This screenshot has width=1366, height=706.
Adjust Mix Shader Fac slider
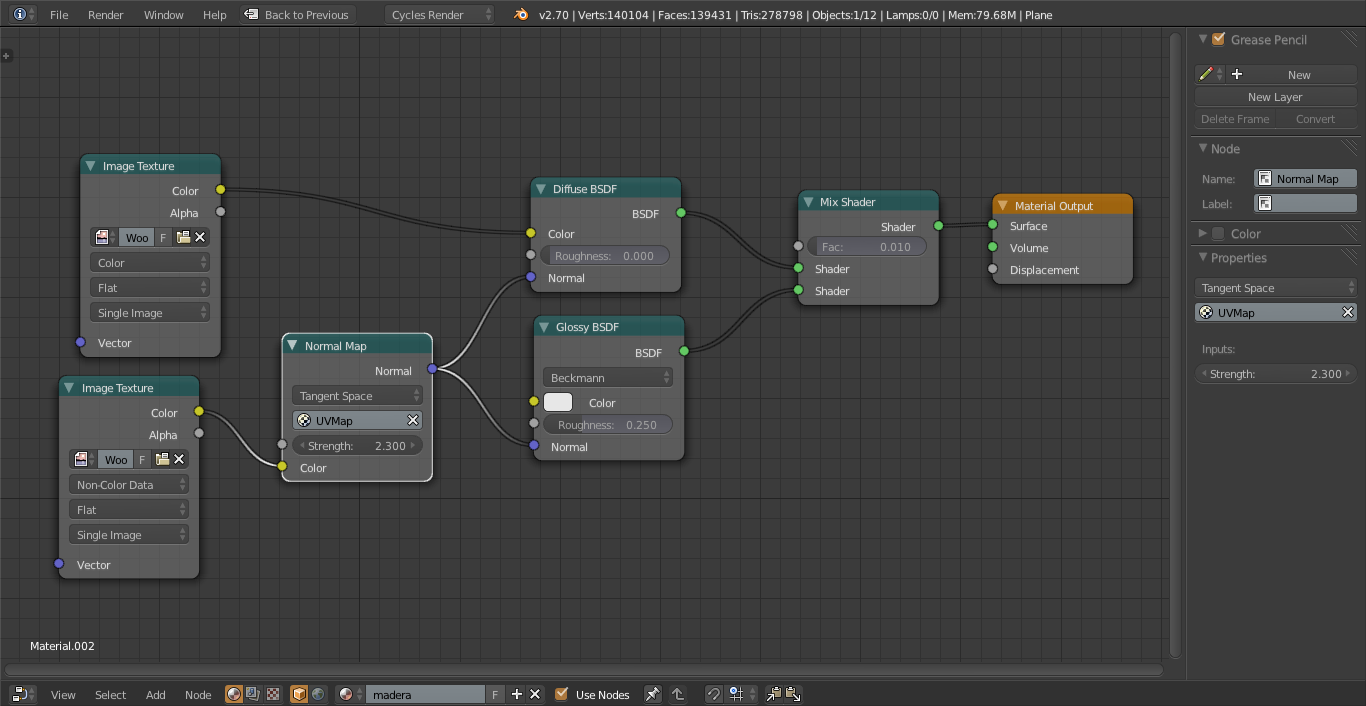867,247
